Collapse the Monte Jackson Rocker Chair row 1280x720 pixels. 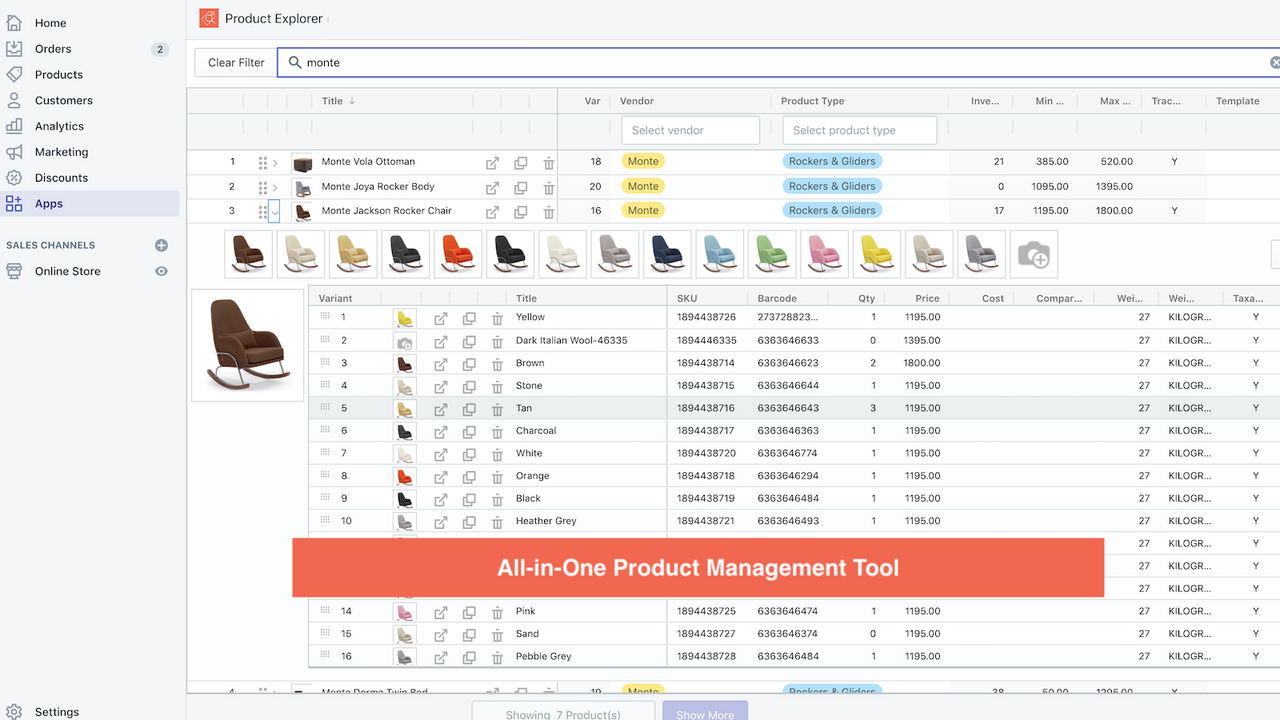(275, 211)
